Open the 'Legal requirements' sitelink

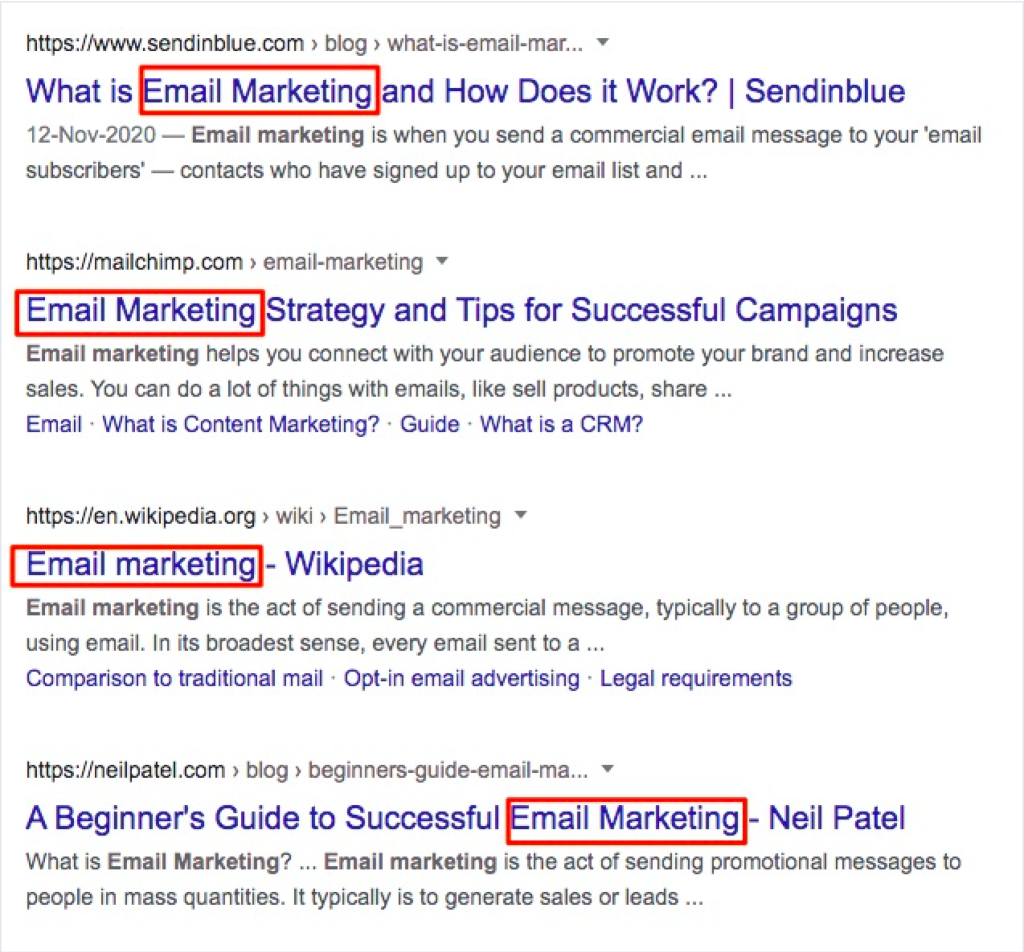696,678
